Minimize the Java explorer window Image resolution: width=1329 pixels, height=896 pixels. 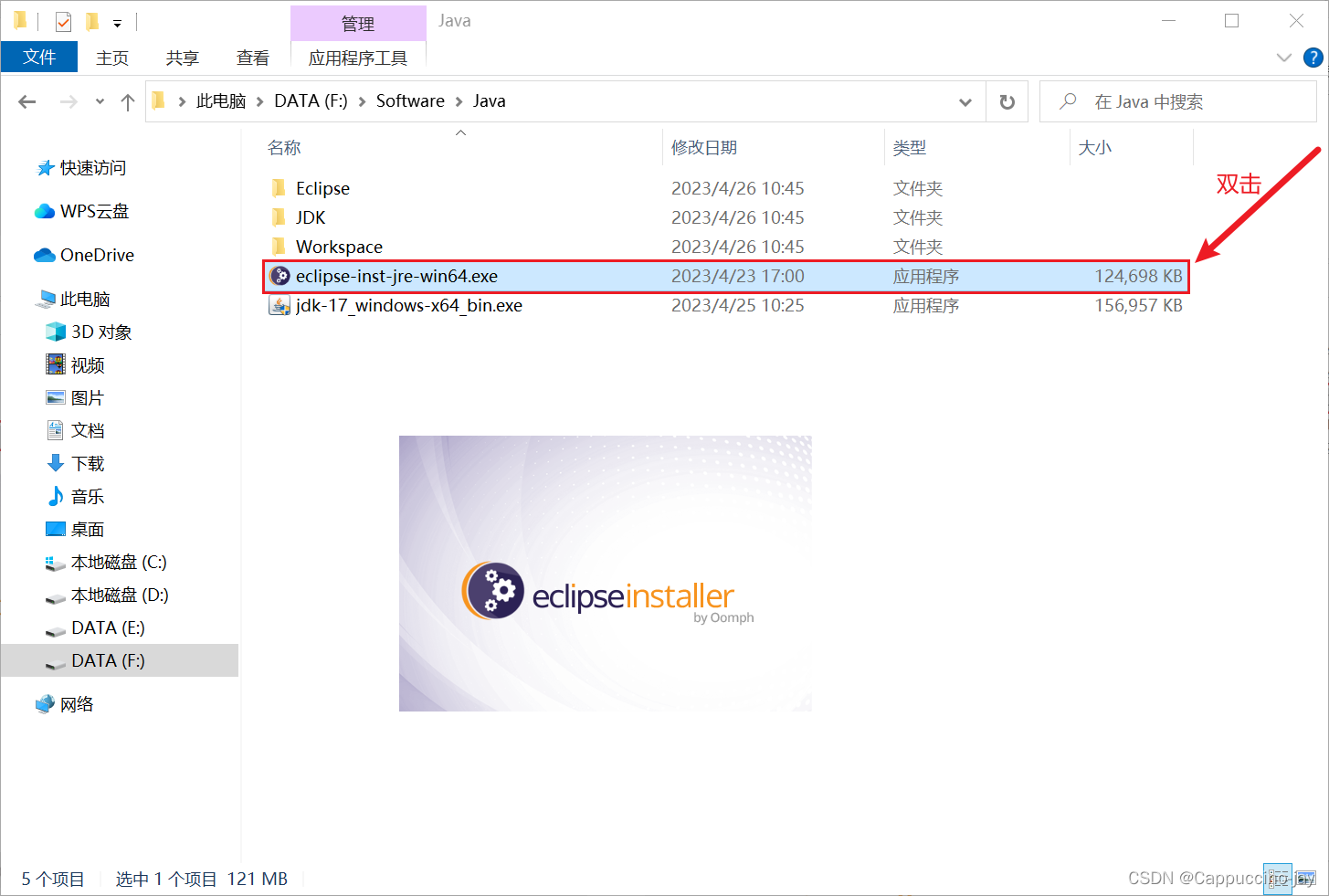[x=1169, y=20]
